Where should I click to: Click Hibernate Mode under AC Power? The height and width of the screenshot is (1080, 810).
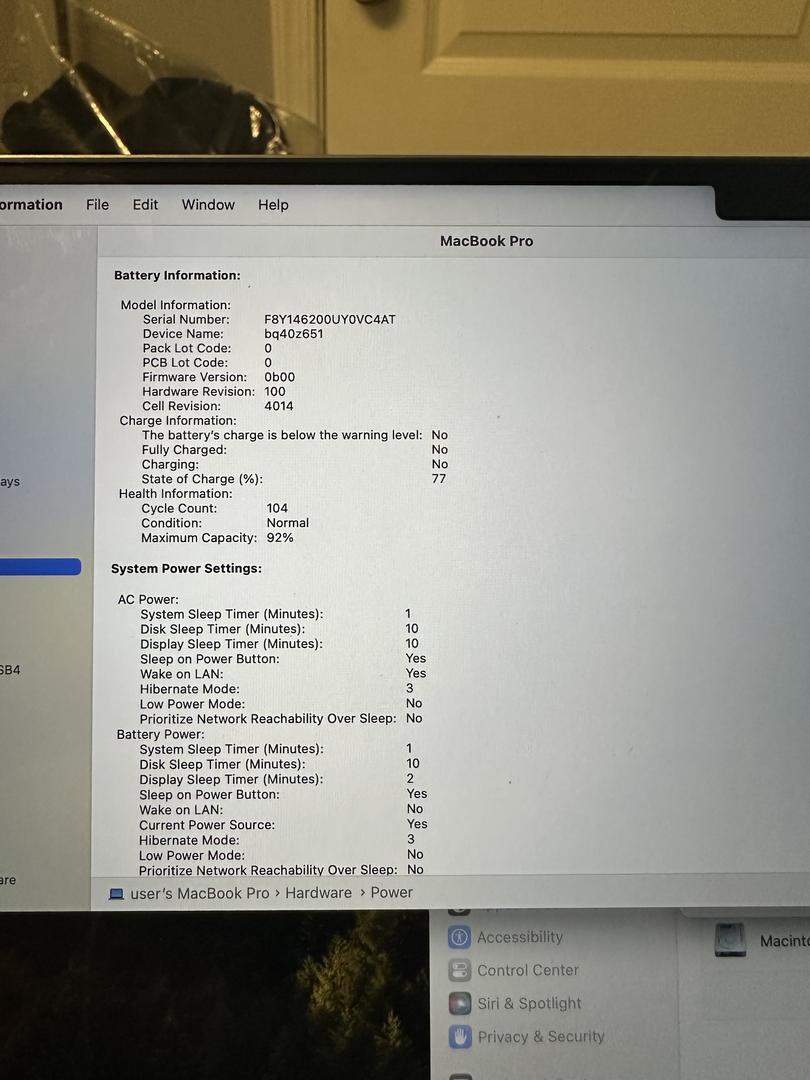[x=190, y=689]
